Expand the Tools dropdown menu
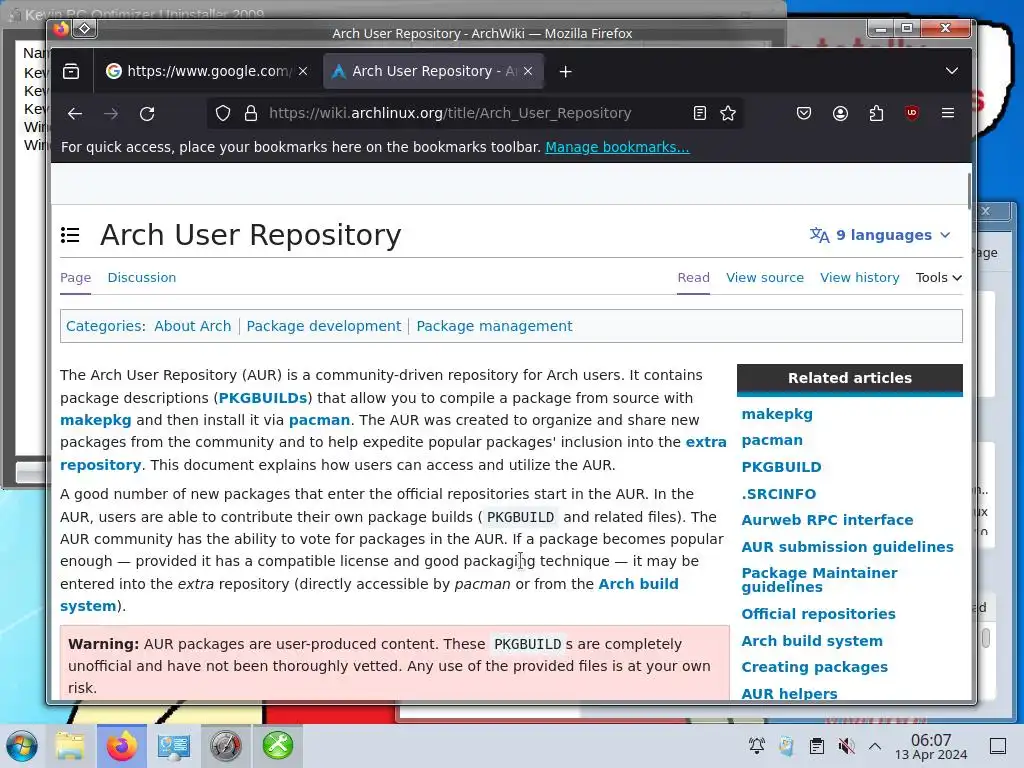The image size is (1024, 768). click(x=938, y=278)
